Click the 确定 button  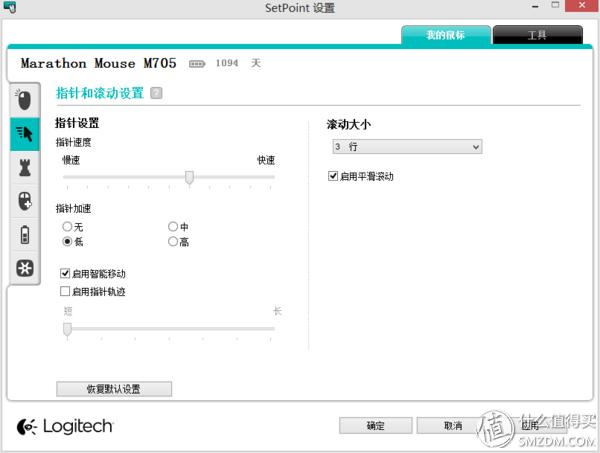(375, 425)
